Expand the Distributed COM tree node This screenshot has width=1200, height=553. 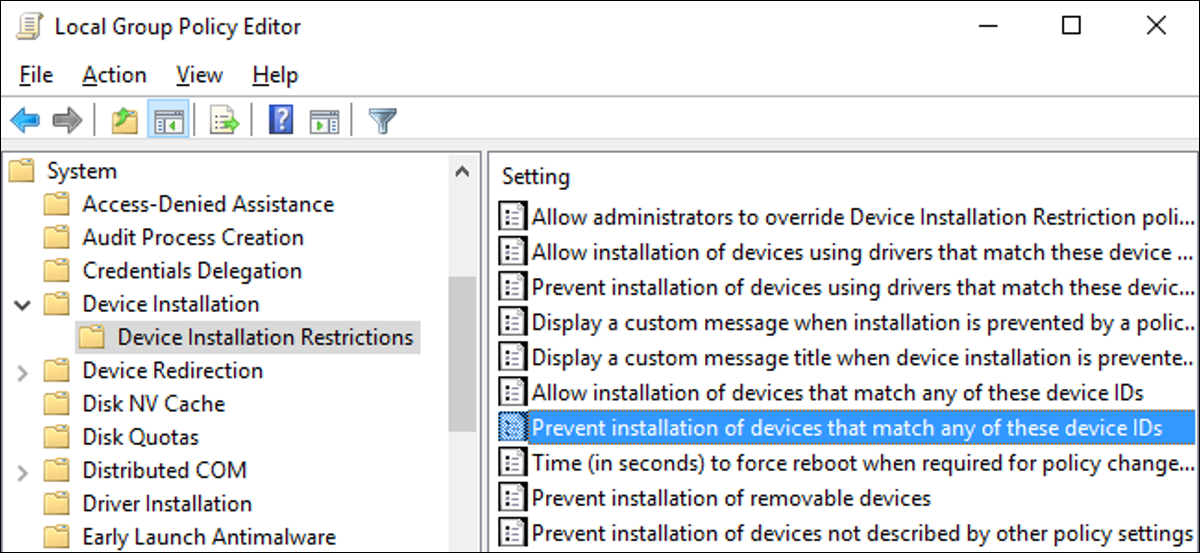tap(23, 471)
